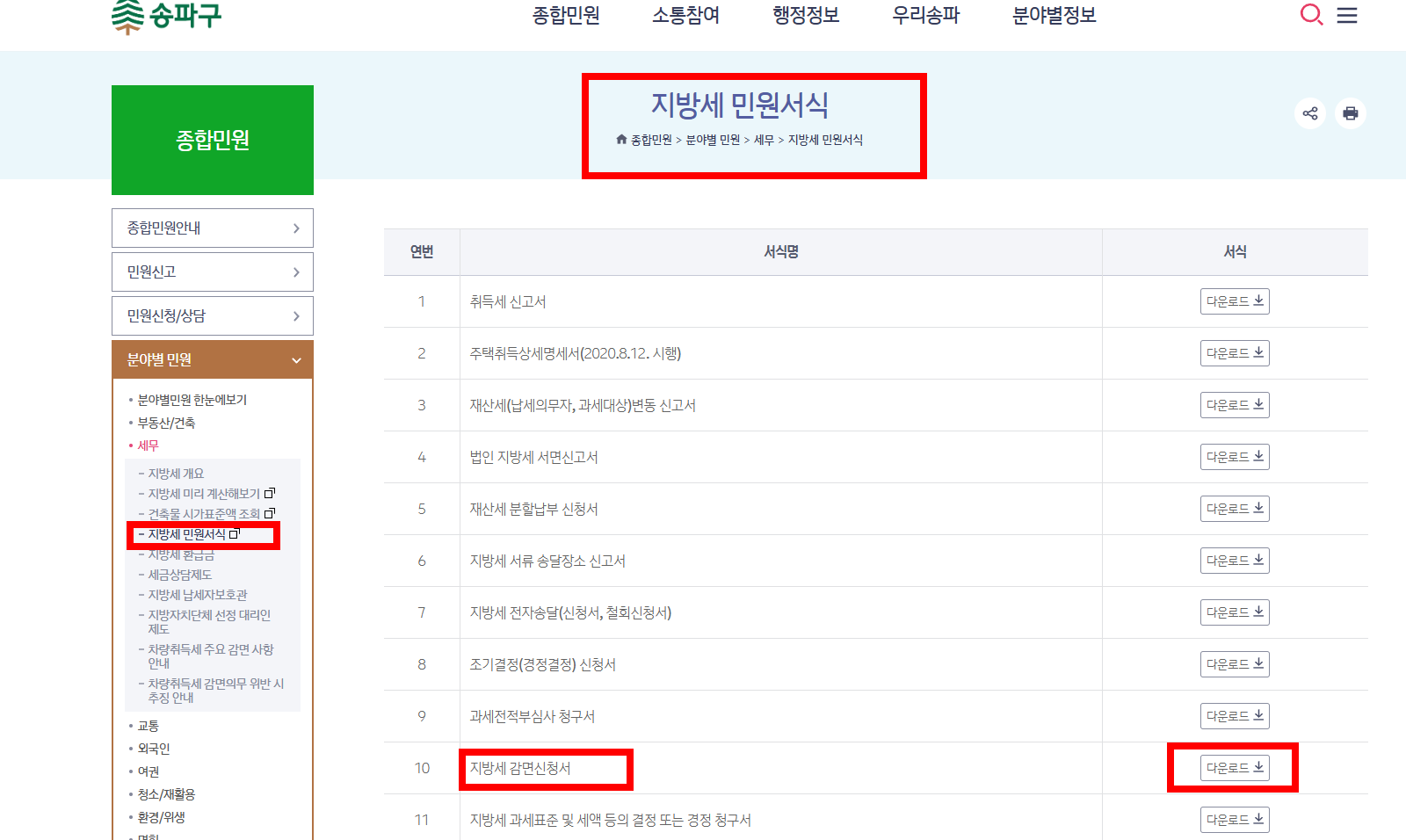Download 주택취득상세명세서 form
The width and height of the screenshot is (1406, 840).
[1235, 353]
